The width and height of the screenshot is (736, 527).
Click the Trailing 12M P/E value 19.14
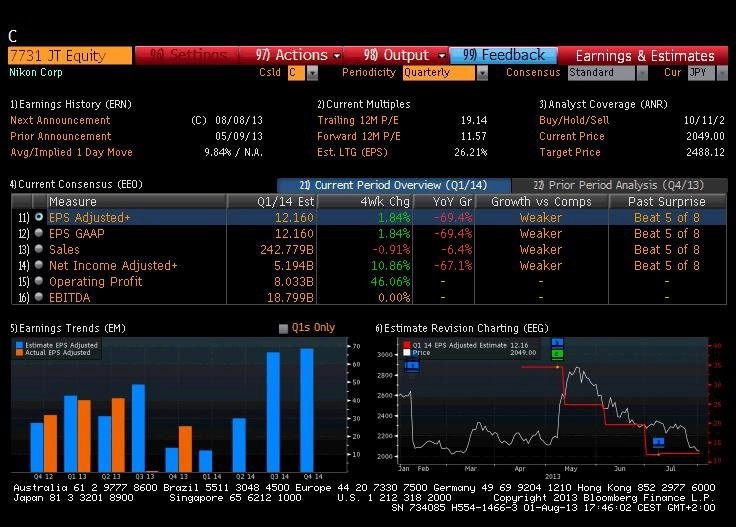pos(474,120)
